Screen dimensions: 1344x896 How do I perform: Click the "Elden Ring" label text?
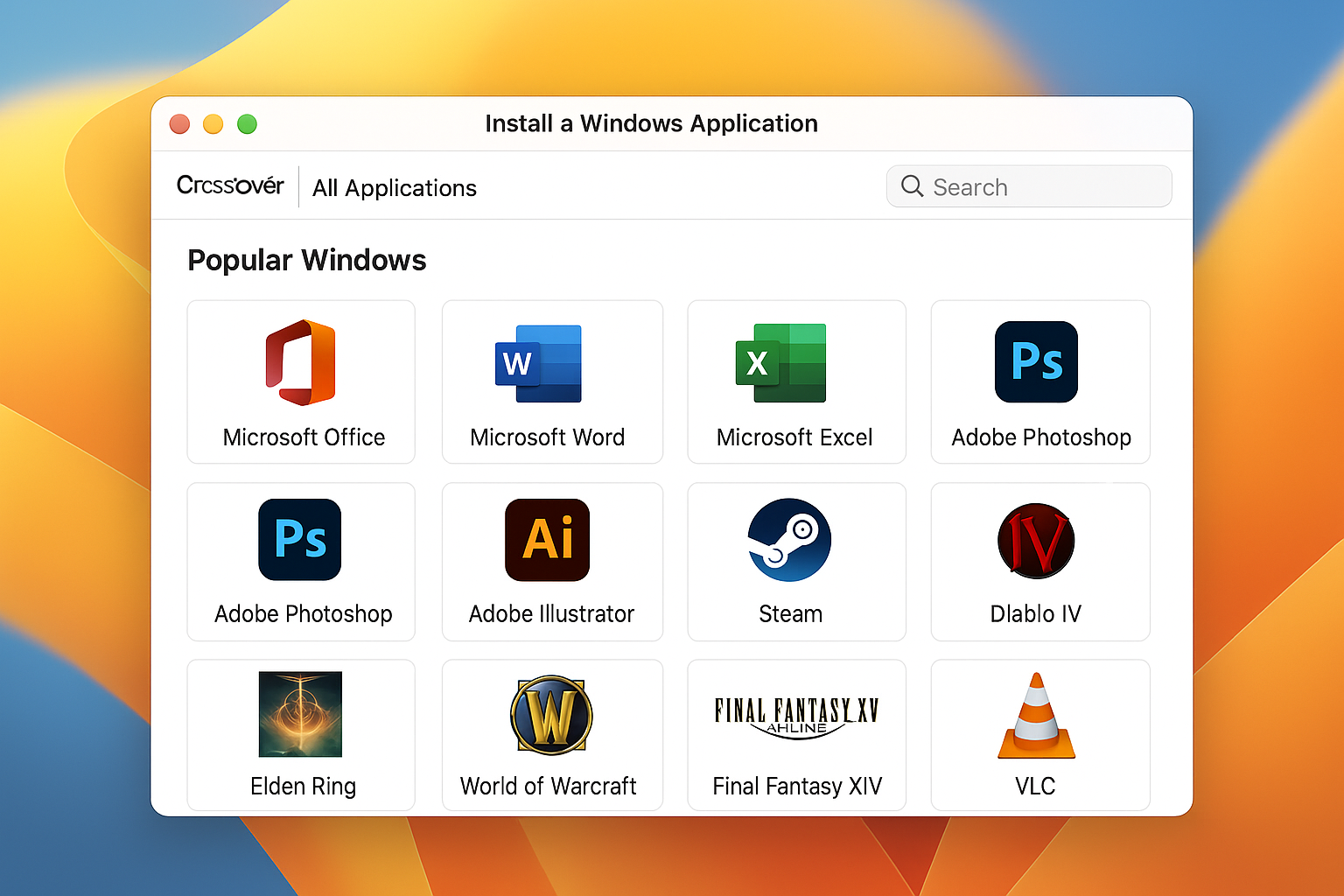[303, 787]
